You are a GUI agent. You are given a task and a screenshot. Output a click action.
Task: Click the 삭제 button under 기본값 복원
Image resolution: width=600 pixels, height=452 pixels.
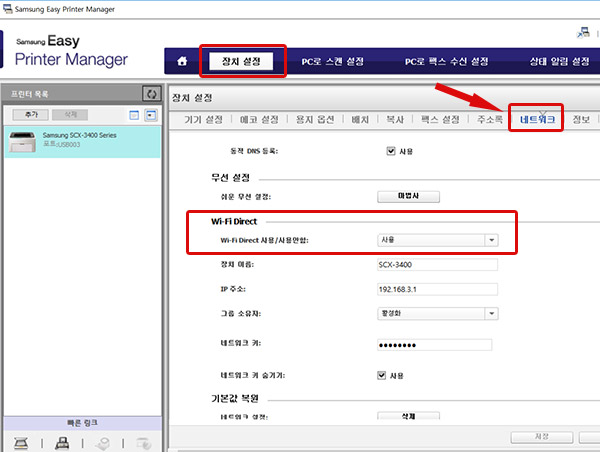[408, 416]
